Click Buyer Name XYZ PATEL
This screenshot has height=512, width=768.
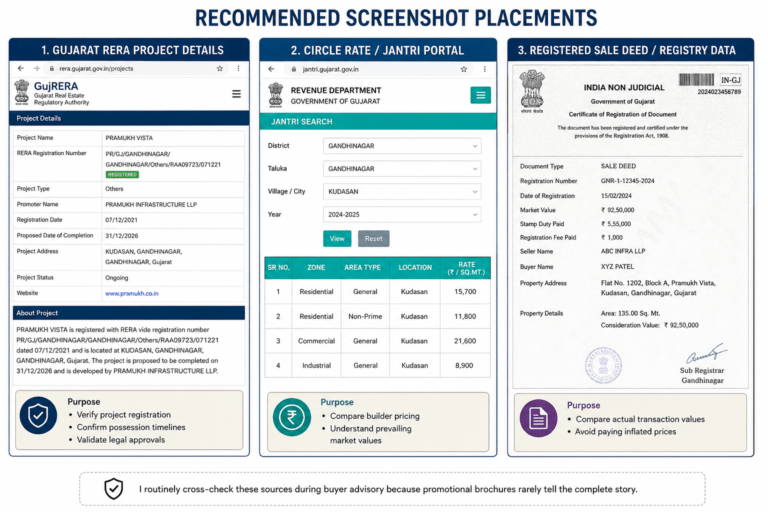pos(617,267)
